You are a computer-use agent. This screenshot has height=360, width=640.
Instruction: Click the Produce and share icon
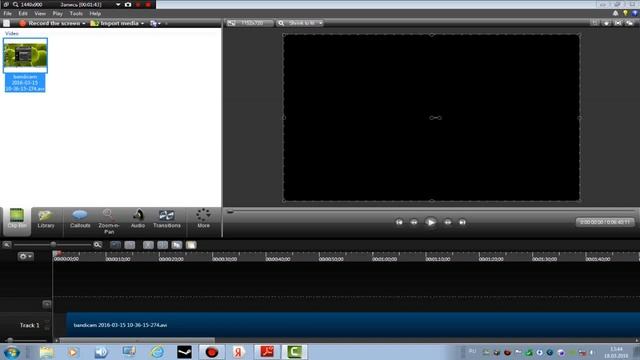pyautogui.click(x=153, y=23)
